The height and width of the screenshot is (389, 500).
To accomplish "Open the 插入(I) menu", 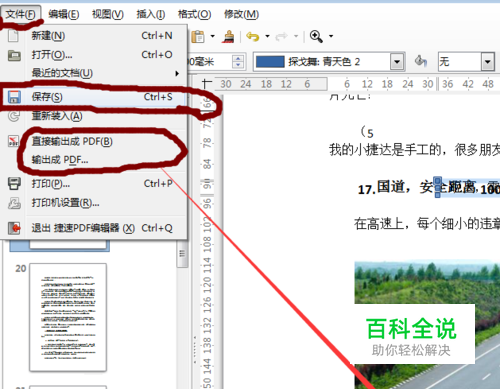I will pyautogui.click(x=151, y=14).
